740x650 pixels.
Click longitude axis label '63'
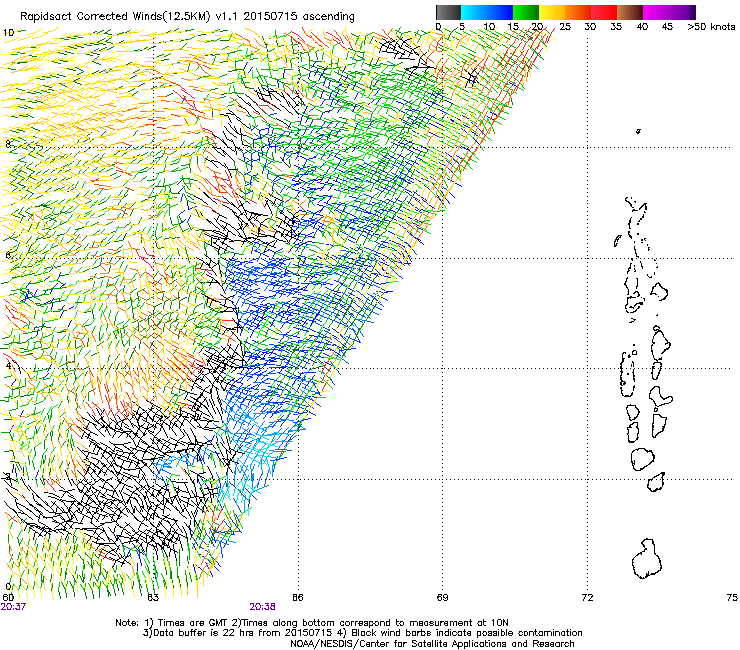153,598
